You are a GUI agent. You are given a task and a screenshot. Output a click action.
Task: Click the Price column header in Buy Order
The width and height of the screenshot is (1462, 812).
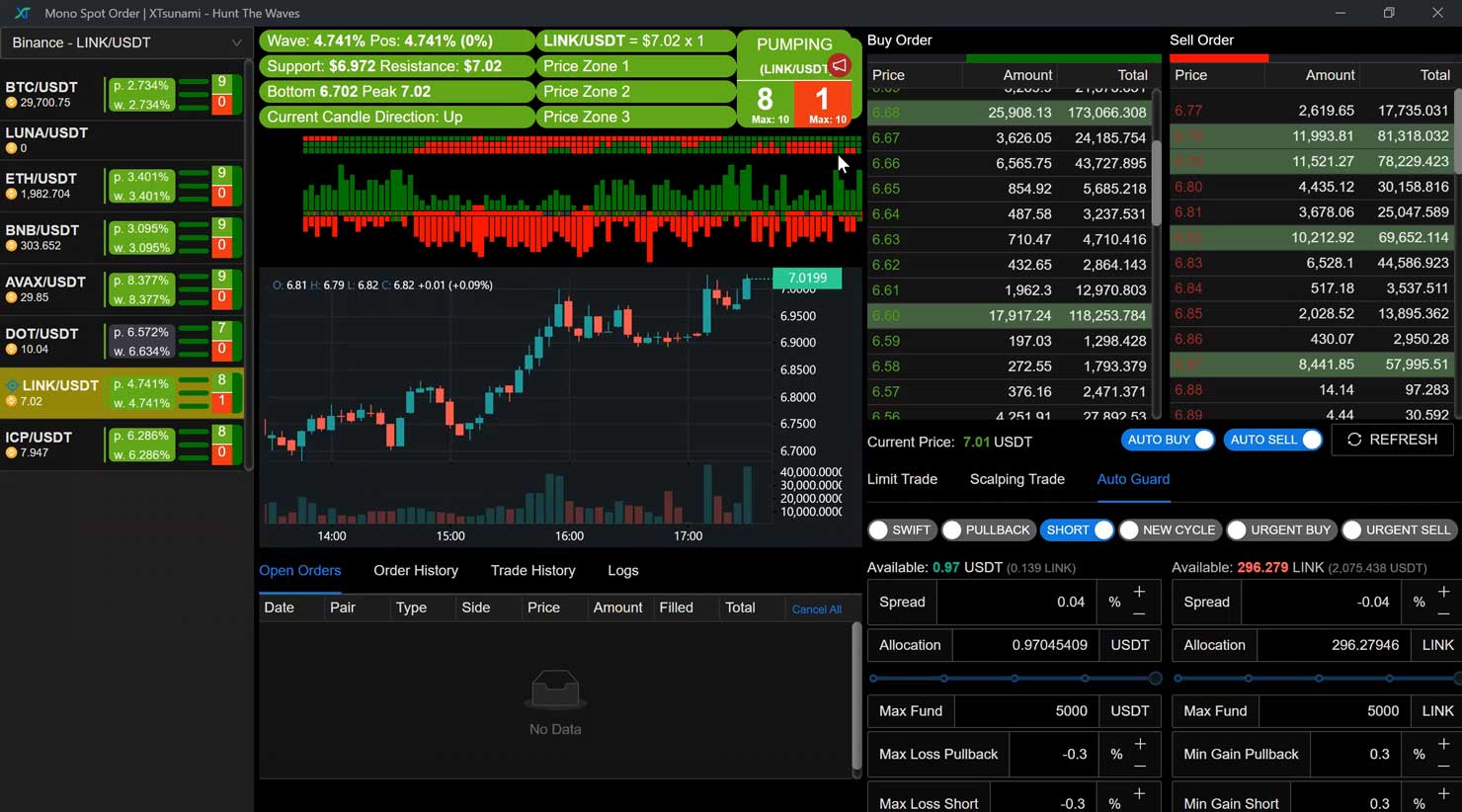(x=888, y=75)
